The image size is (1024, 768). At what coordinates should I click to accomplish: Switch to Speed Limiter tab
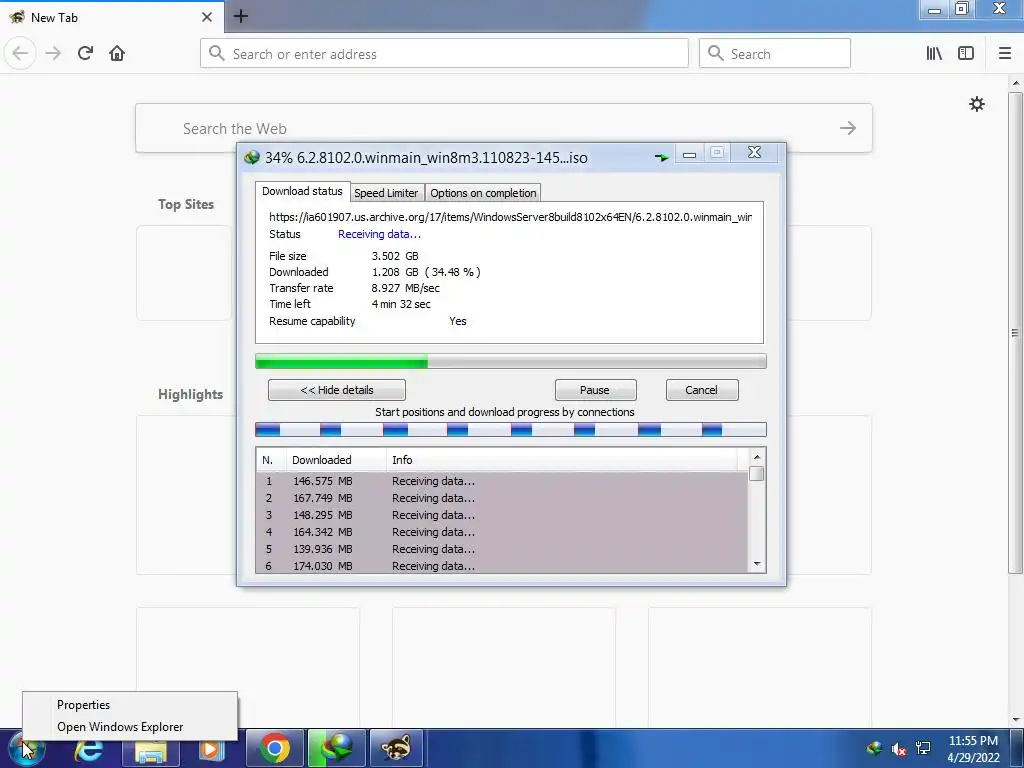tap(386, 193)
